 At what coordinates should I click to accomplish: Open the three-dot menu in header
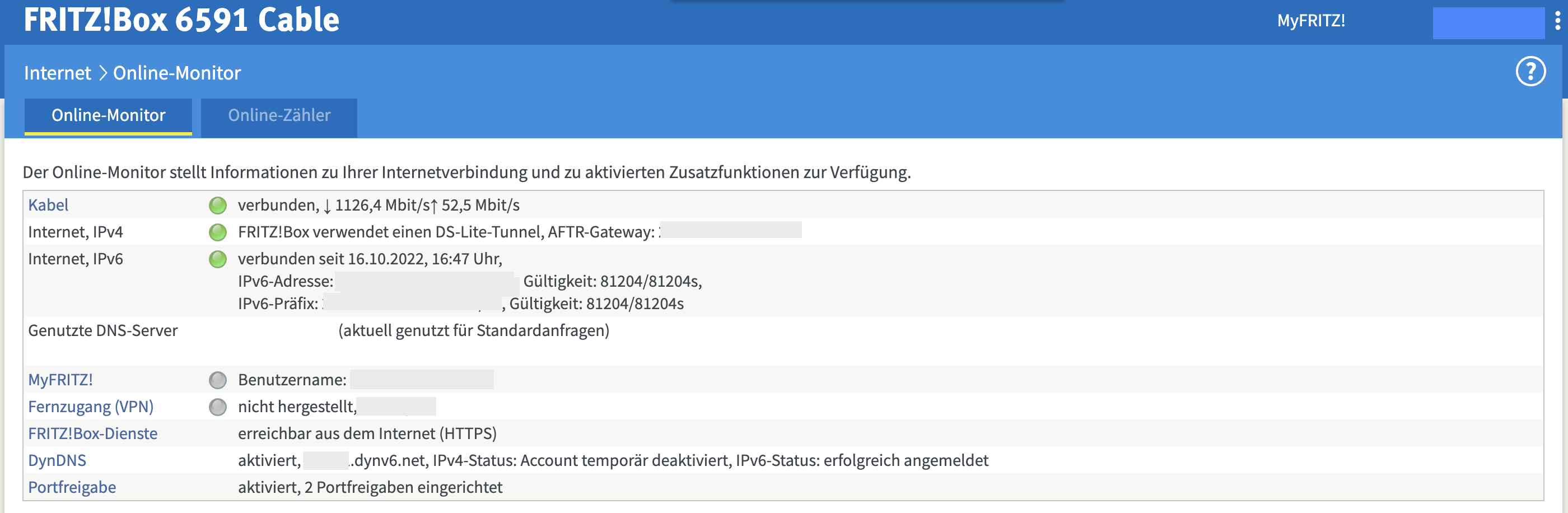1557,21
